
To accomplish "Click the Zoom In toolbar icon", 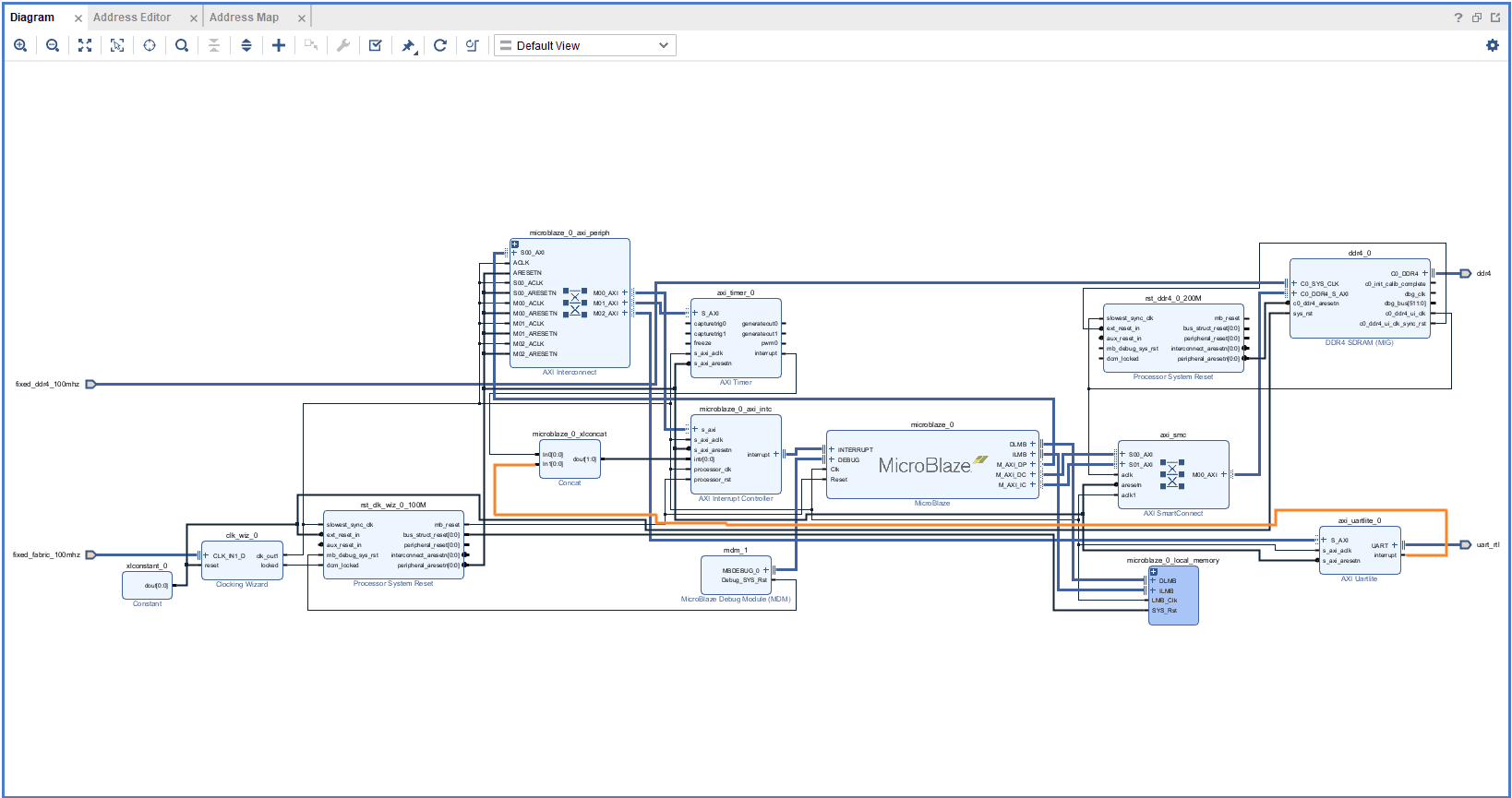I will click(x=20, y=45).
